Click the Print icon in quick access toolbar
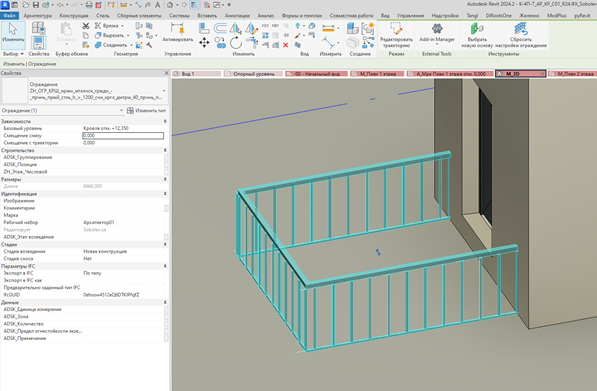The image size is (597, 391). [89, 5]
